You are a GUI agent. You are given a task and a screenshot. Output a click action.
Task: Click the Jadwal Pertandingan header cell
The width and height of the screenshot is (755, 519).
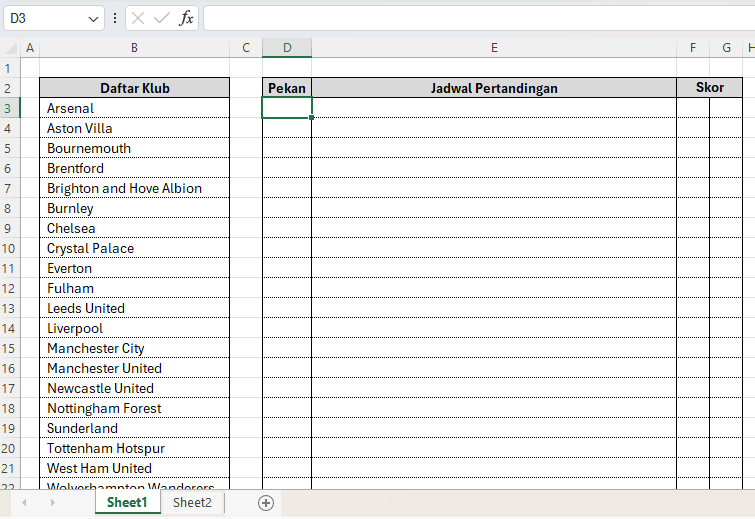click(x=494, y=88)
